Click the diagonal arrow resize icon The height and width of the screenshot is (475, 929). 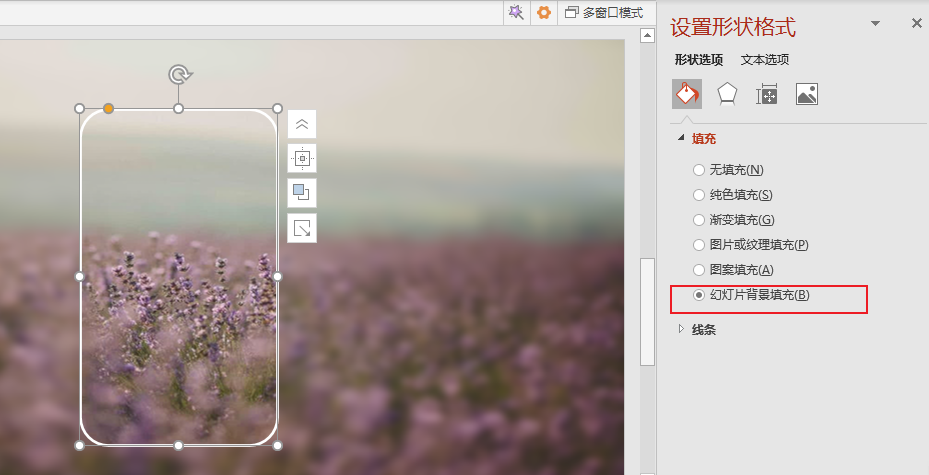302,228
